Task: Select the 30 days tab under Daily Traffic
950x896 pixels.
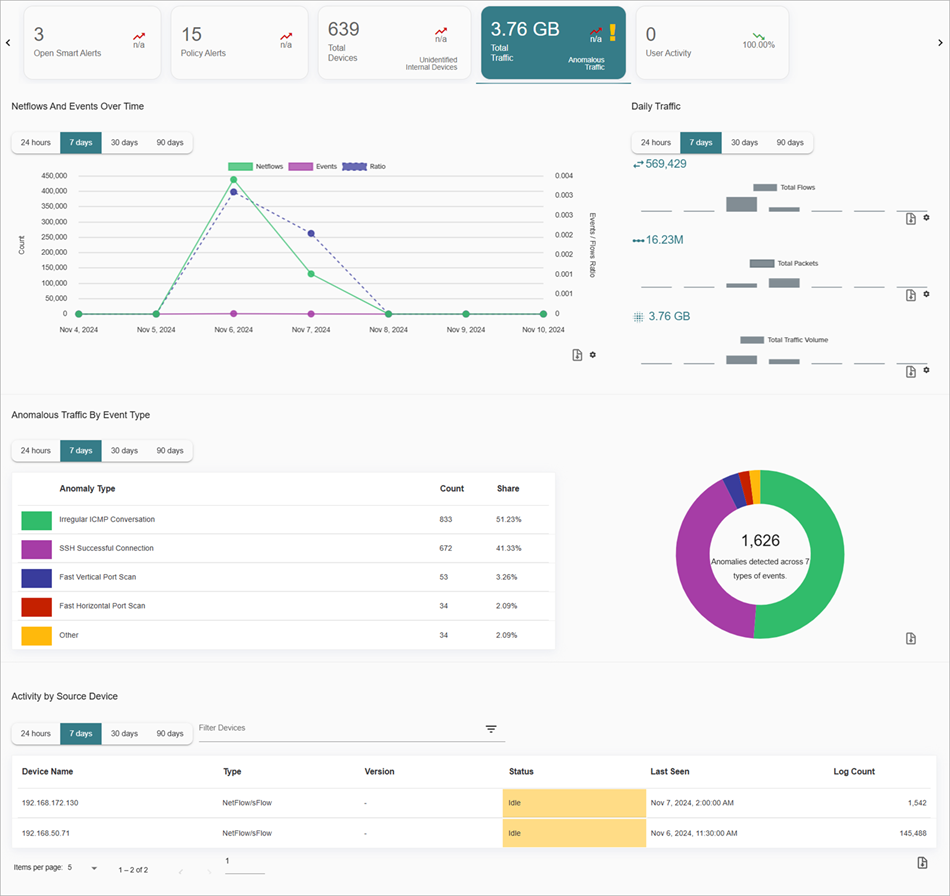Action: coord(744,142)
